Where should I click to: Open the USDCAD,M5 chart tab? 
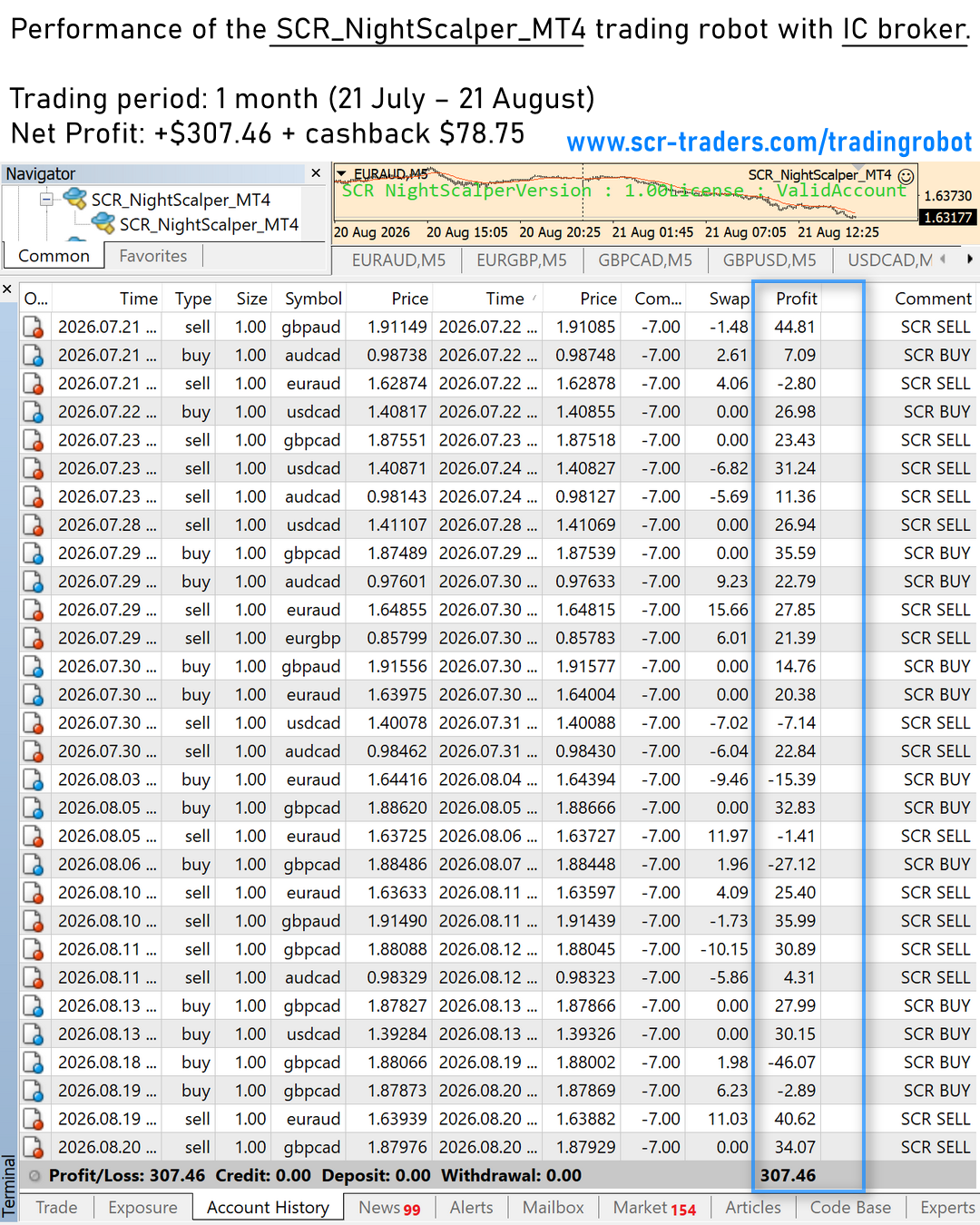tap(889, 260)
